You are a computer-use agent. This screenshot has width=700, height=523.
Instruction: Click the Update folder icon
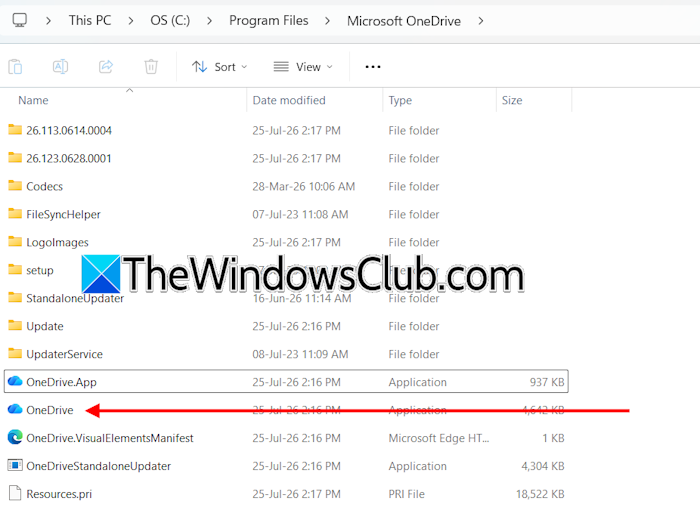point(15,326)
